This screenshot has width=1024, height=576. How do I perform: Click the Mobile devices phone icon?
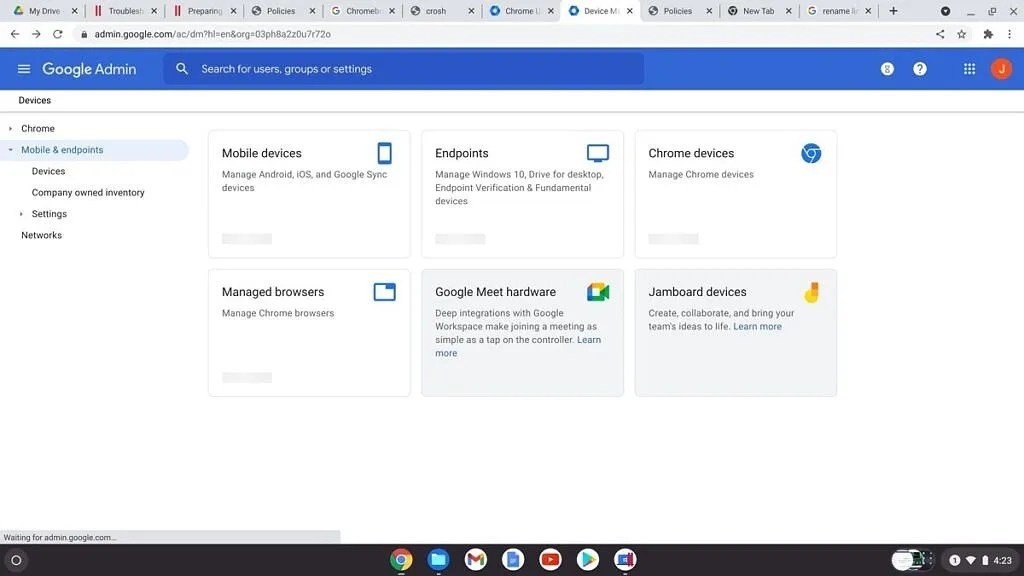point(384,152)
